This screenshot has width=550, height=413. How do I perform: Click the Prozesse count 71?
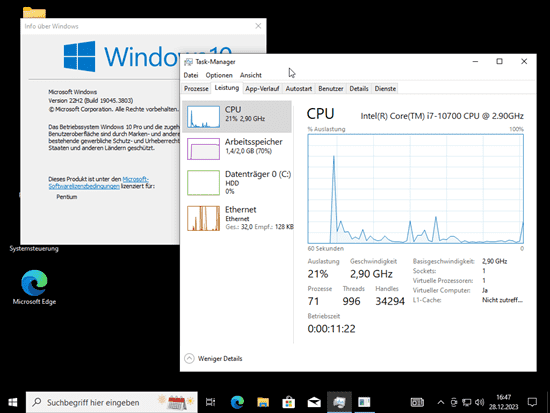313,301
